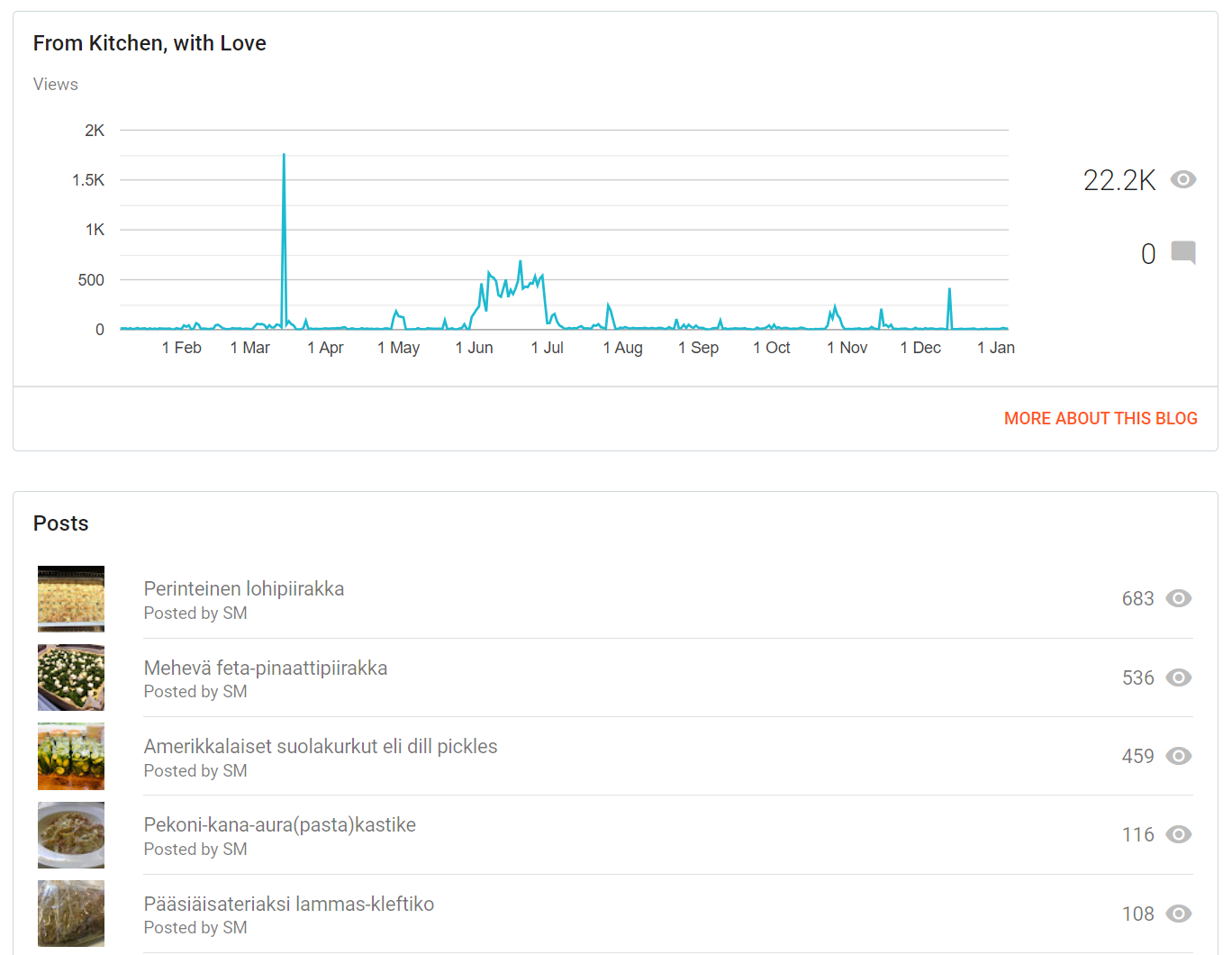
Task: Click the comments speech bubble icon
Action: tap(1182, 252)
